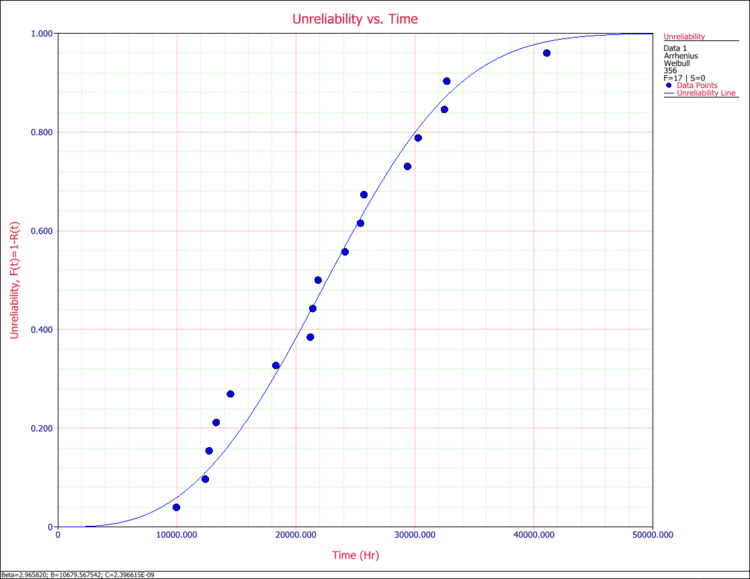Click the x-axis tick label '40000.000'

tap(534, 535)
